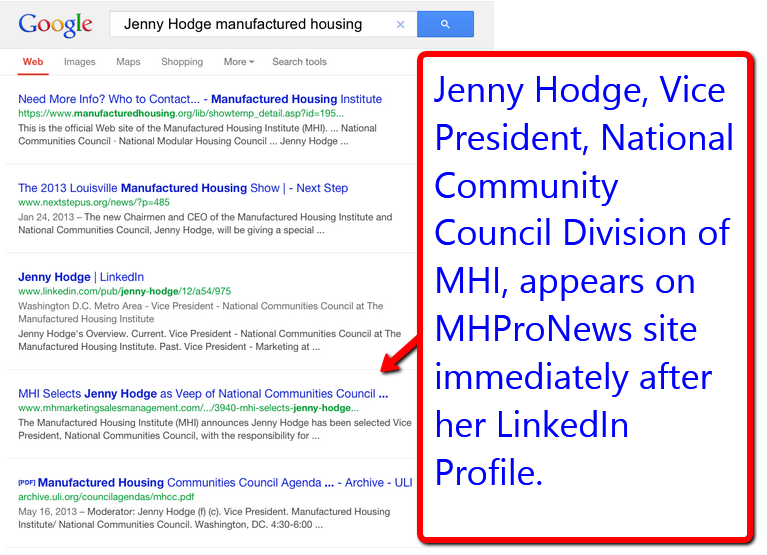Click snippet 'Washington D.C. Metro Area - Vice President'
The width and height of the screenshot is (767, 555).
tap(201, 312)
